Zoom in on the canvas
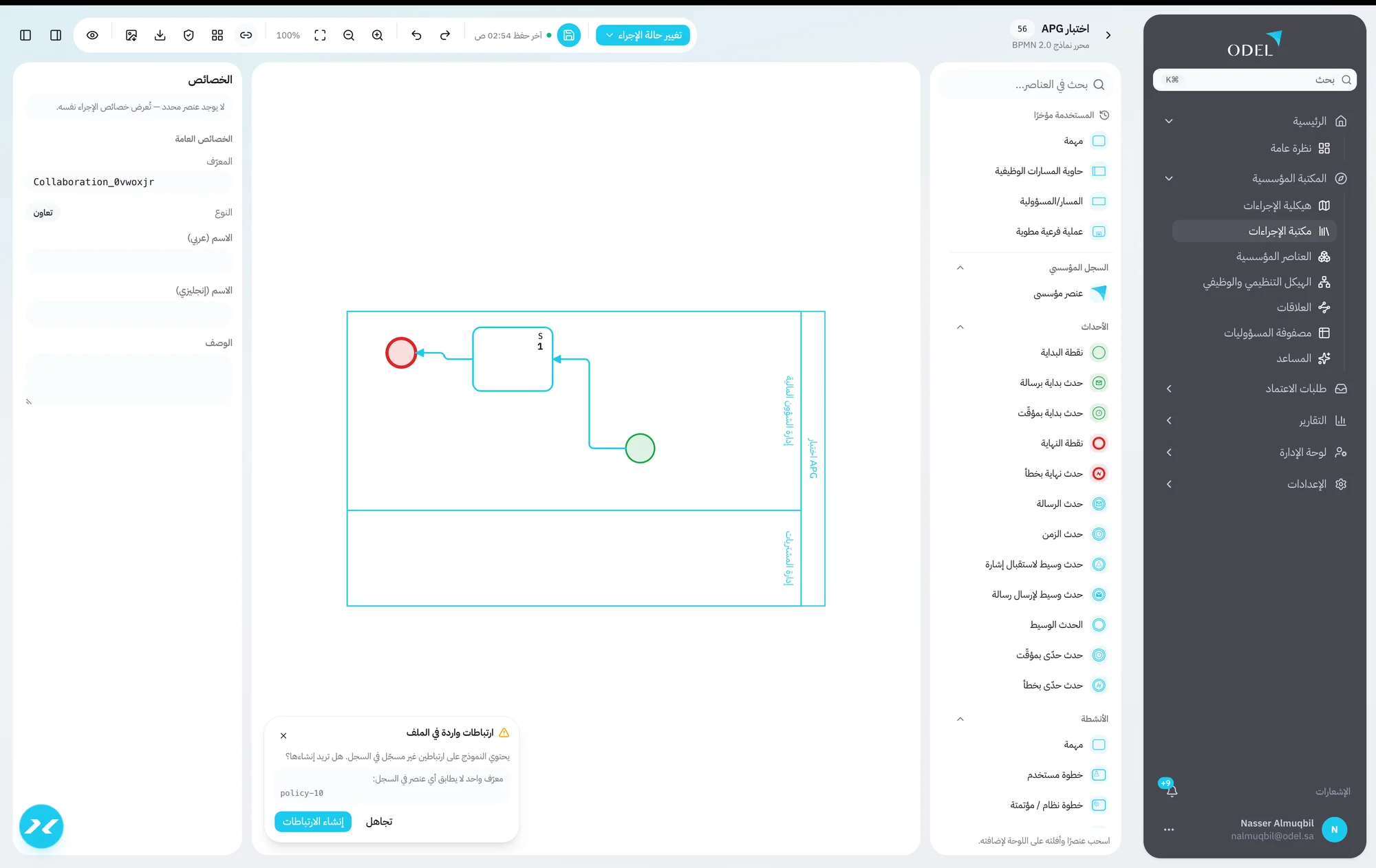This screenshot has height=868, width=1376. coord(378,35)
